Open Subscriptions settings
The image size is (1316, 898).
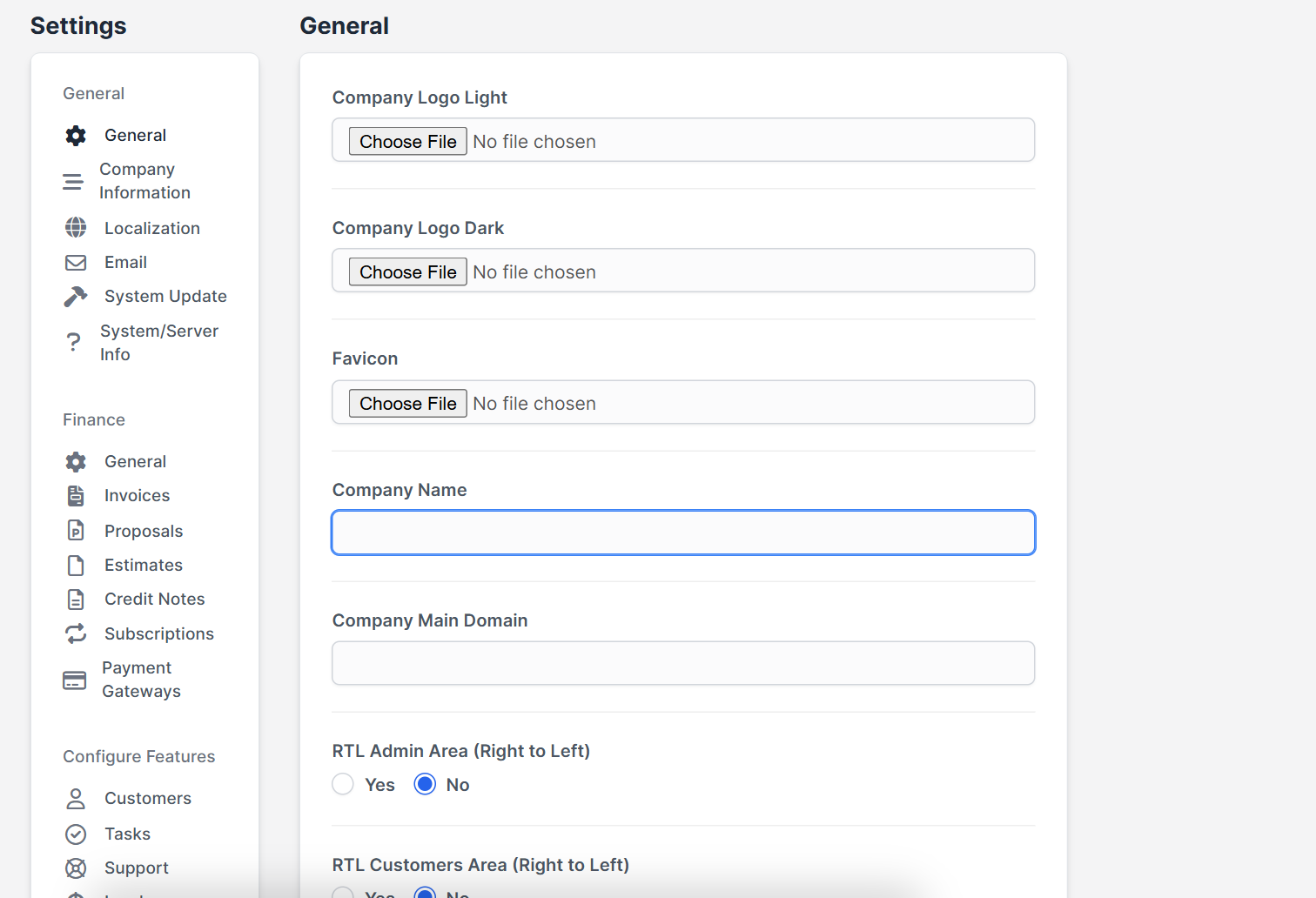pos(159,633)
